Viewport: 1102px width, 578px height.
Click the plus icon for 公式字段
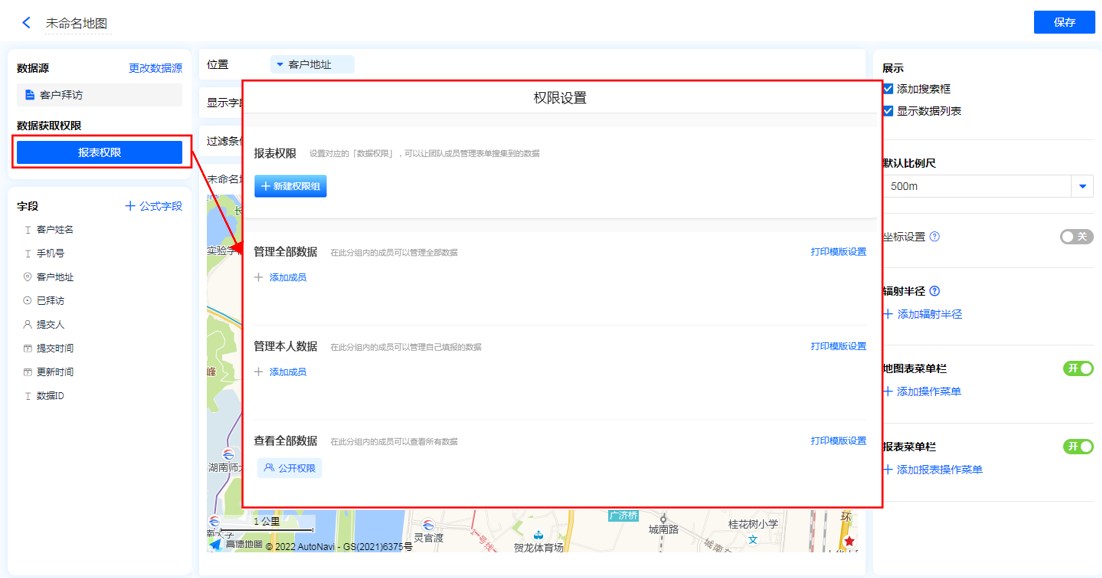coord(130,206)
